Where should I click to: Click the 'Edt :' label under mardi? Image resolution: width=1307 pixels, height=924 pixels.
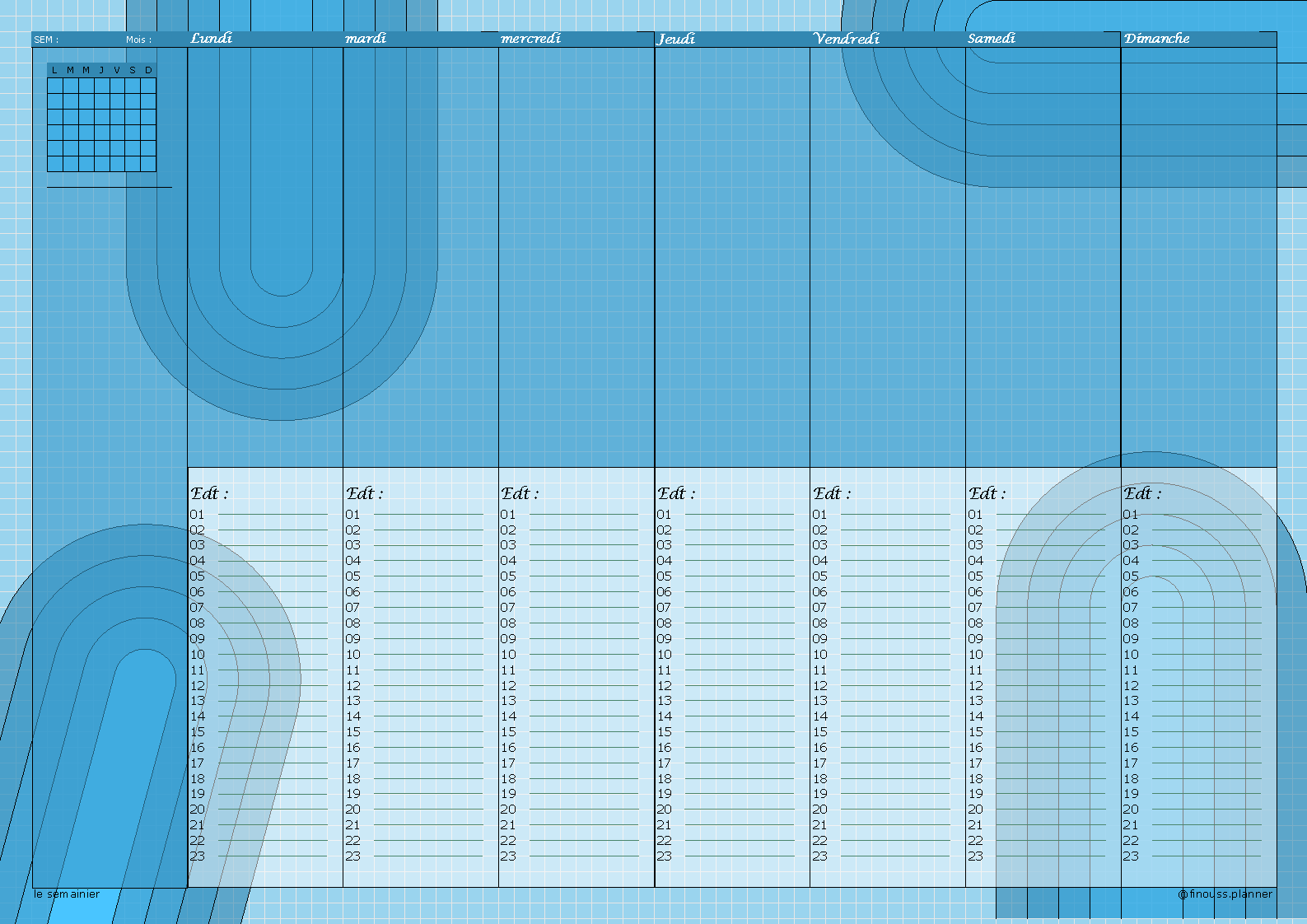pos(365,493)
